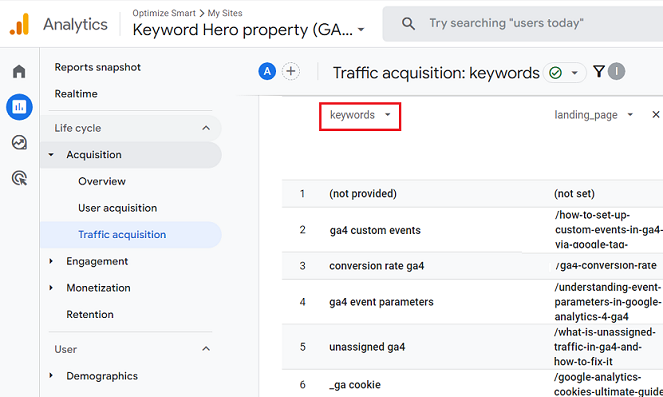This screenshot has height=397, width=663.
Task: Expand the Engagement group
Action: [51, 261]
